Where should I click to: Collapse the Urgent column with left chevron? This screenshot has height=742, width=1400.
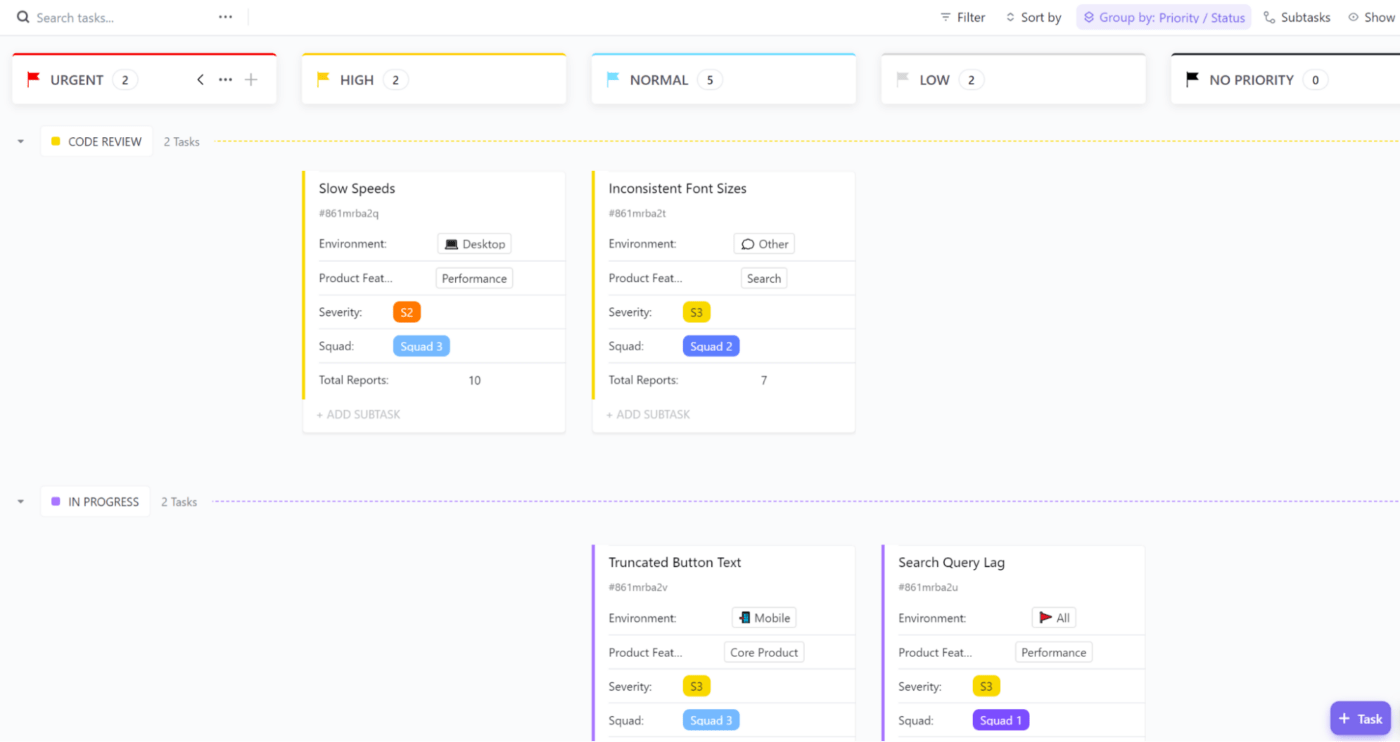(200, 80)
